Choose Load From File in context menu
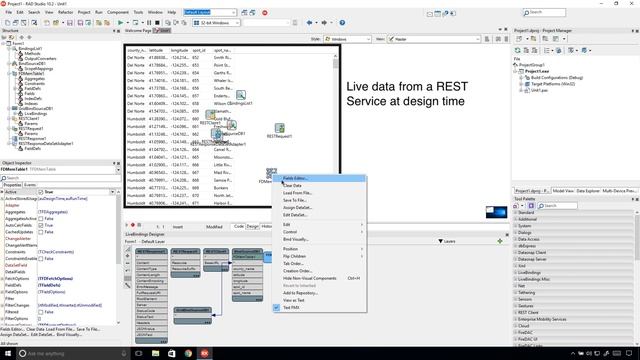The width and height of the screenshot is (640, 360). pyautogui.click(x=319, y=193)
